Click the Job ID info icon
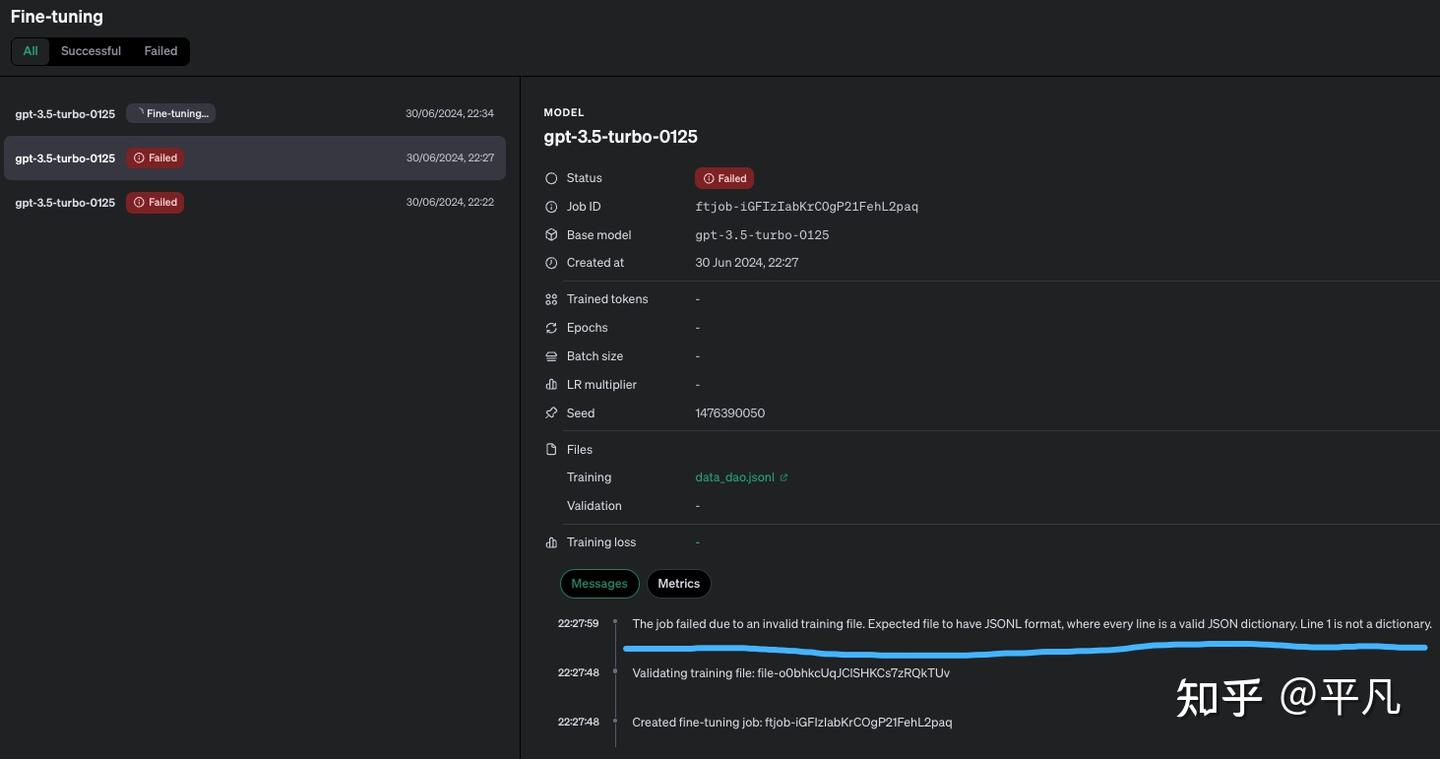Viewport: 1440px width, 759px height. point(551,207)
